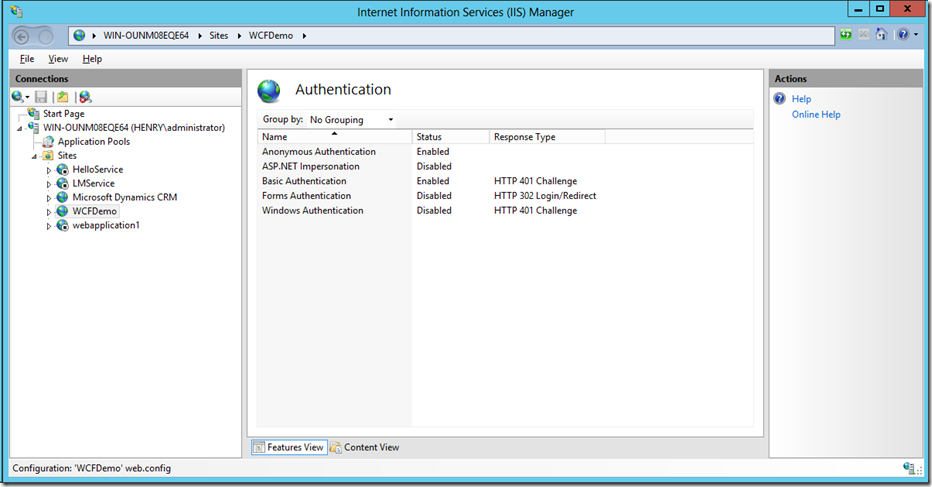Switch to Content View tab
This screenshot has height=487, width=932.
tap(364, 447)
